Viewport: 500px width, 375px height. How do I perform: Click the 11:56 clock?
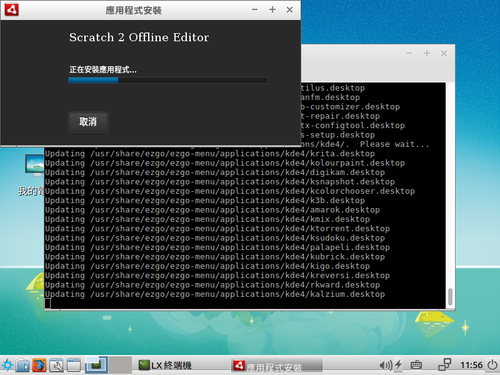click(x=471, y=365)
